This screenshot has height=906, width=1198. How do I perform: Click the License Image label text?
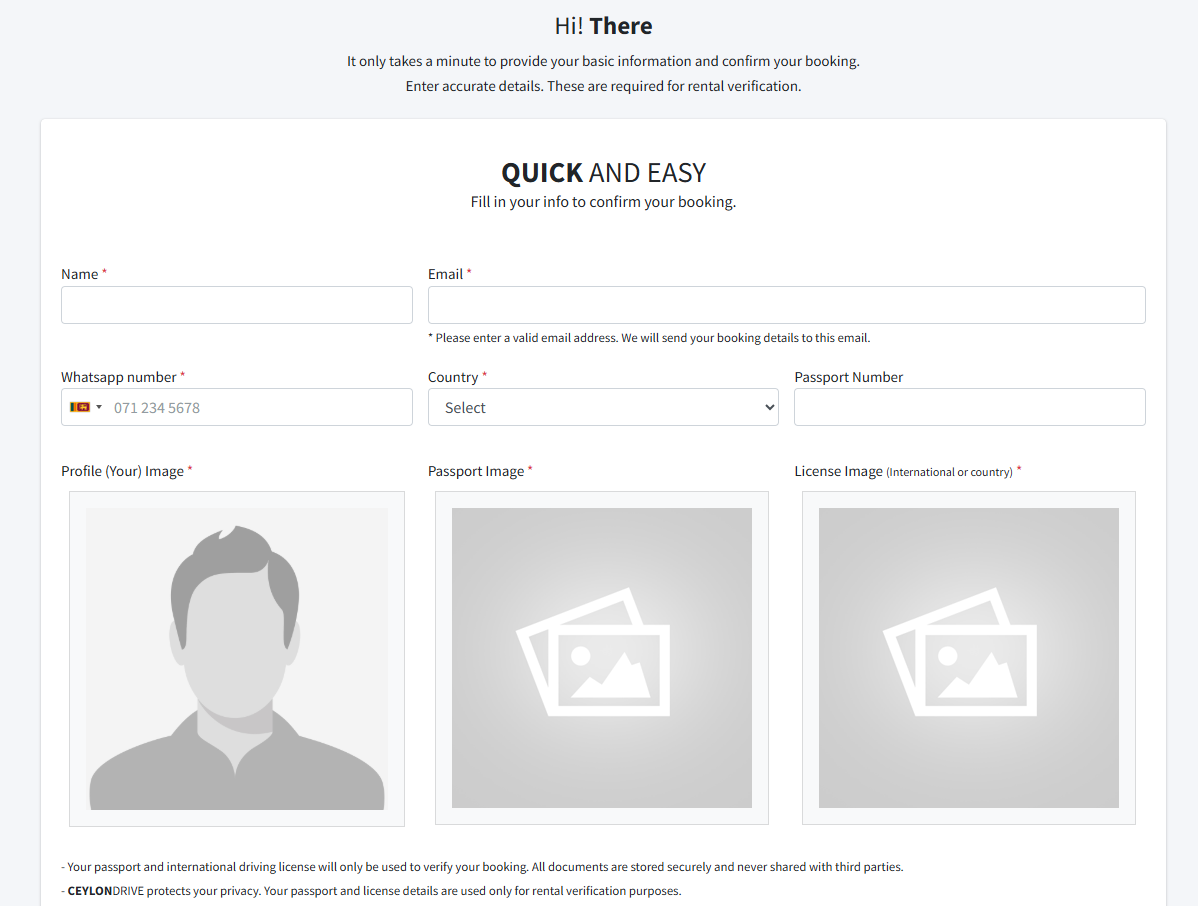(x=838, y=471)
